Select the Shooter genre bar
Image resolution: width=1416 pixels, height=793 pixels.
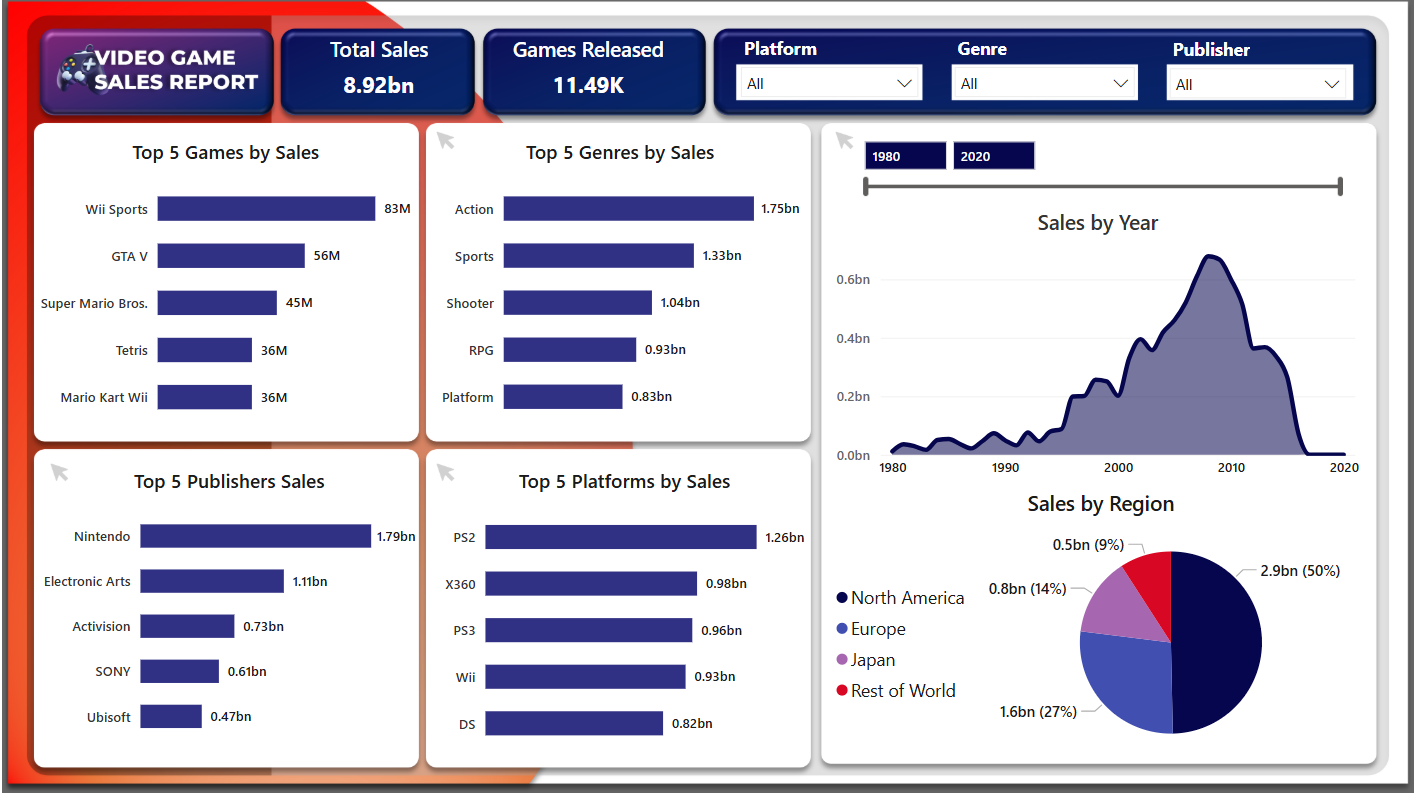578,303
